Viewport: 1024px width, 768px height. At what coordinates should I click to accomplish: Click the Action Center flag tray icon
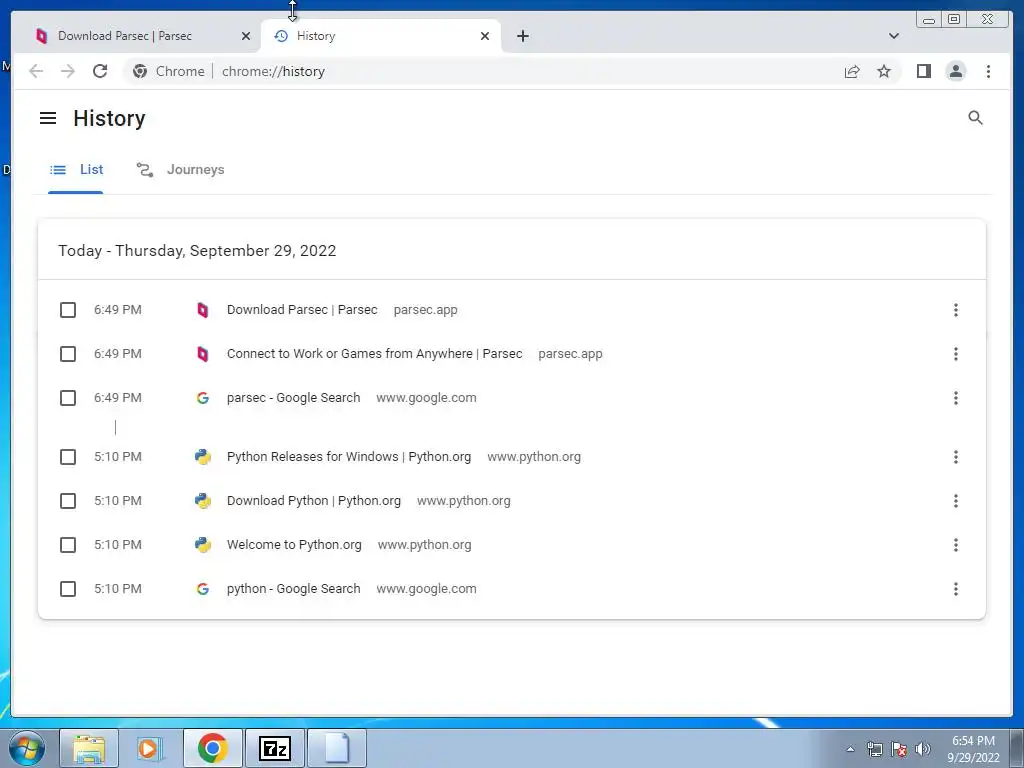899,749
